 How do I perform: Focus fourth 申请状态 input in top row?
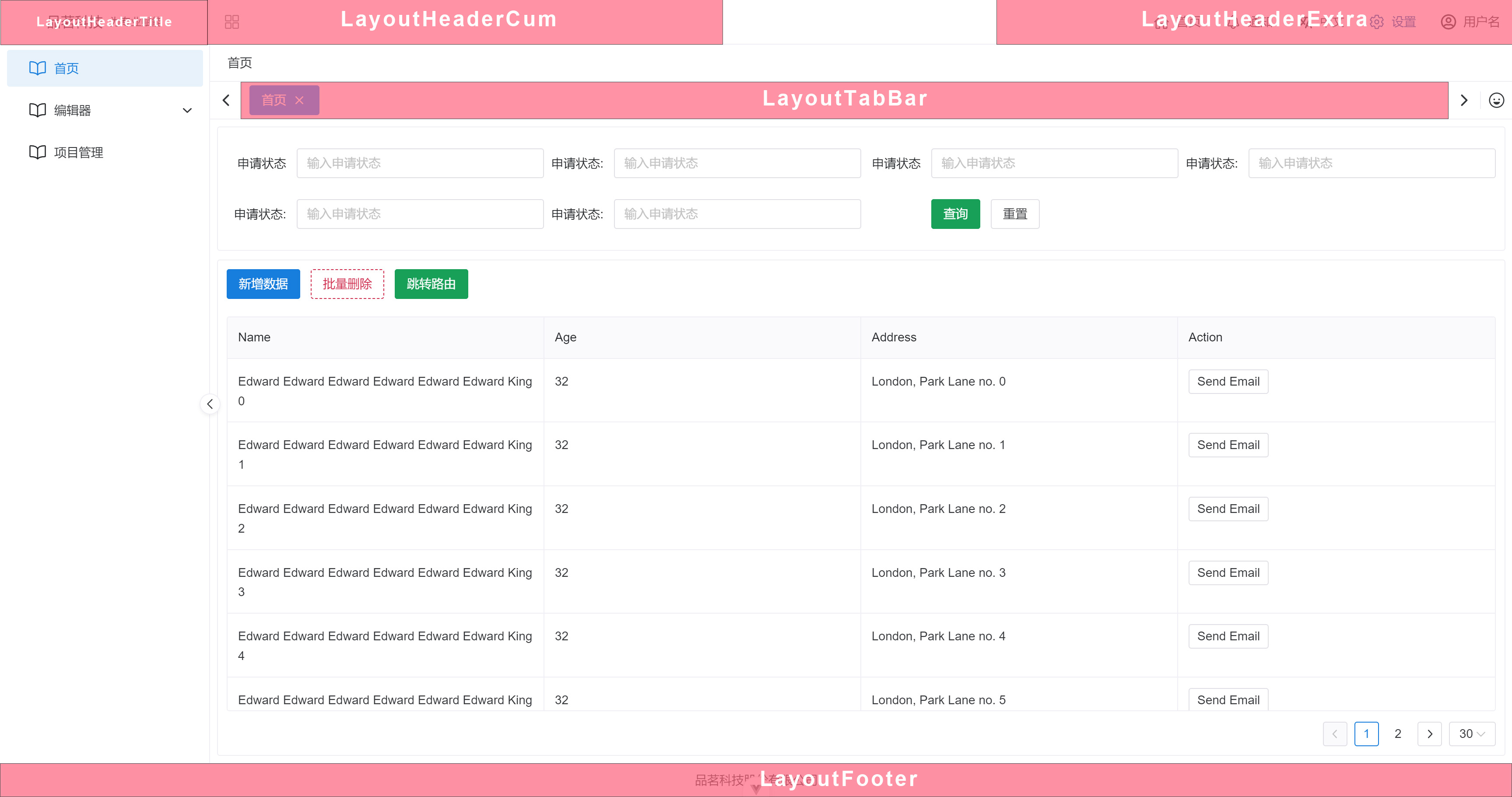[x=1372, y=163]
